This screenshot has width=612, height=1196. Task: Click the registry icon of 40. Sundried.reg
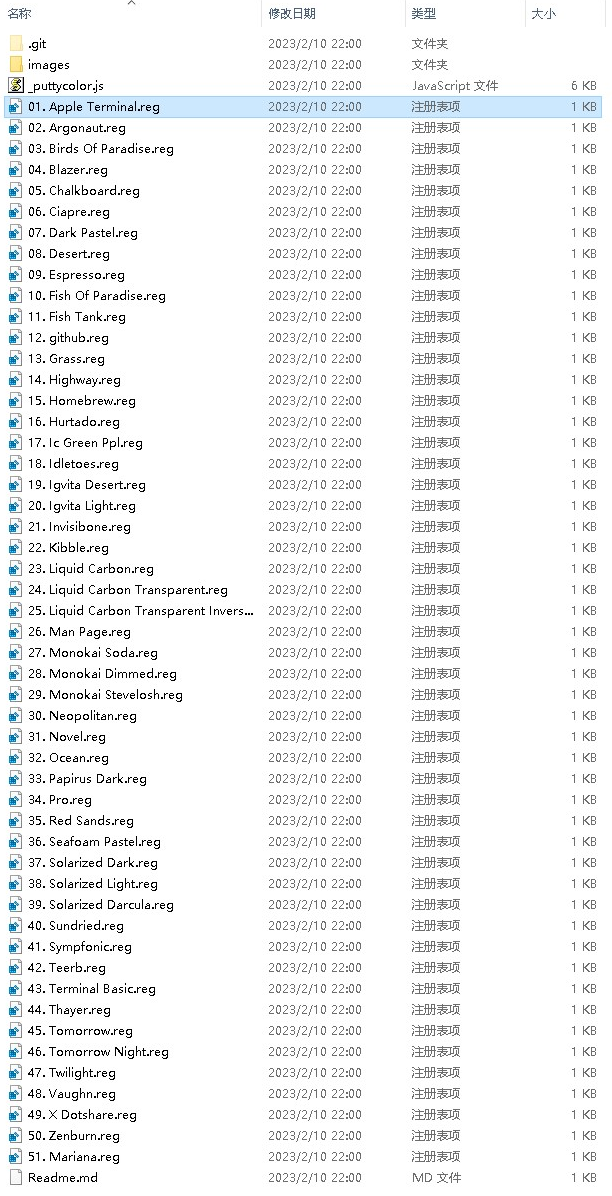click(x=16, y=925)
